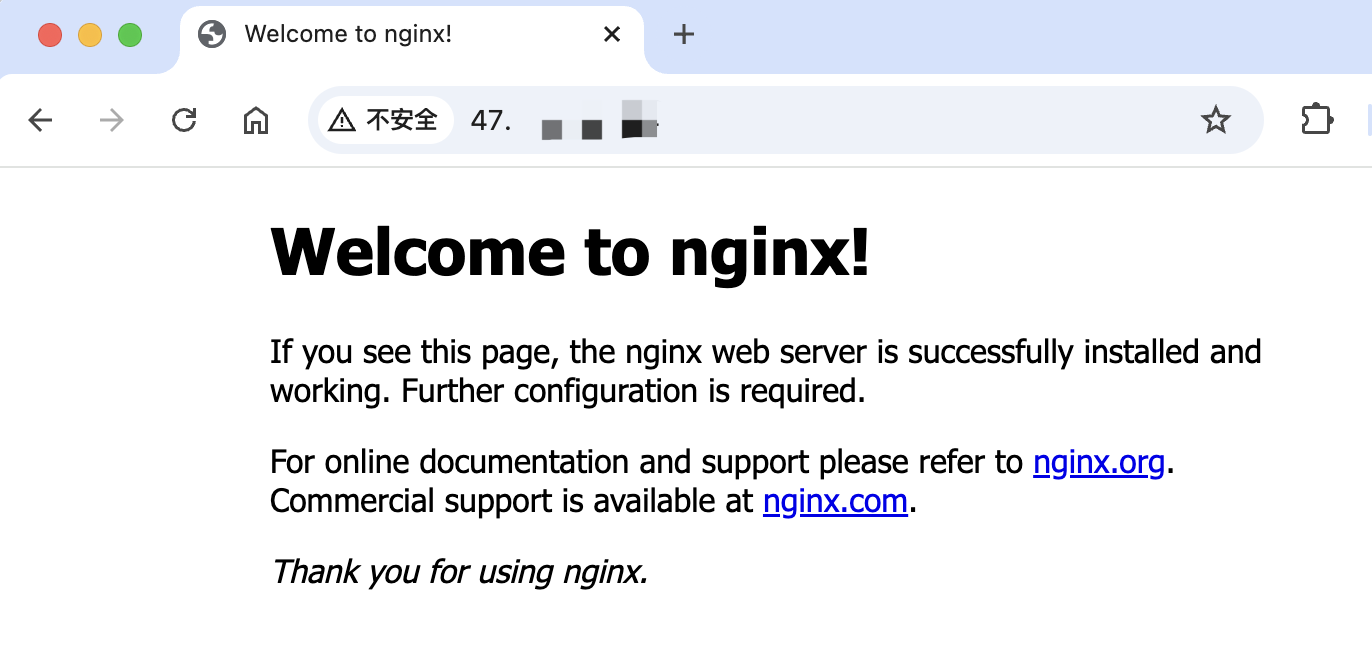Select the Welcome to nginx! tab
Viewport: 1372px width, 666px height.
point(412,38)
